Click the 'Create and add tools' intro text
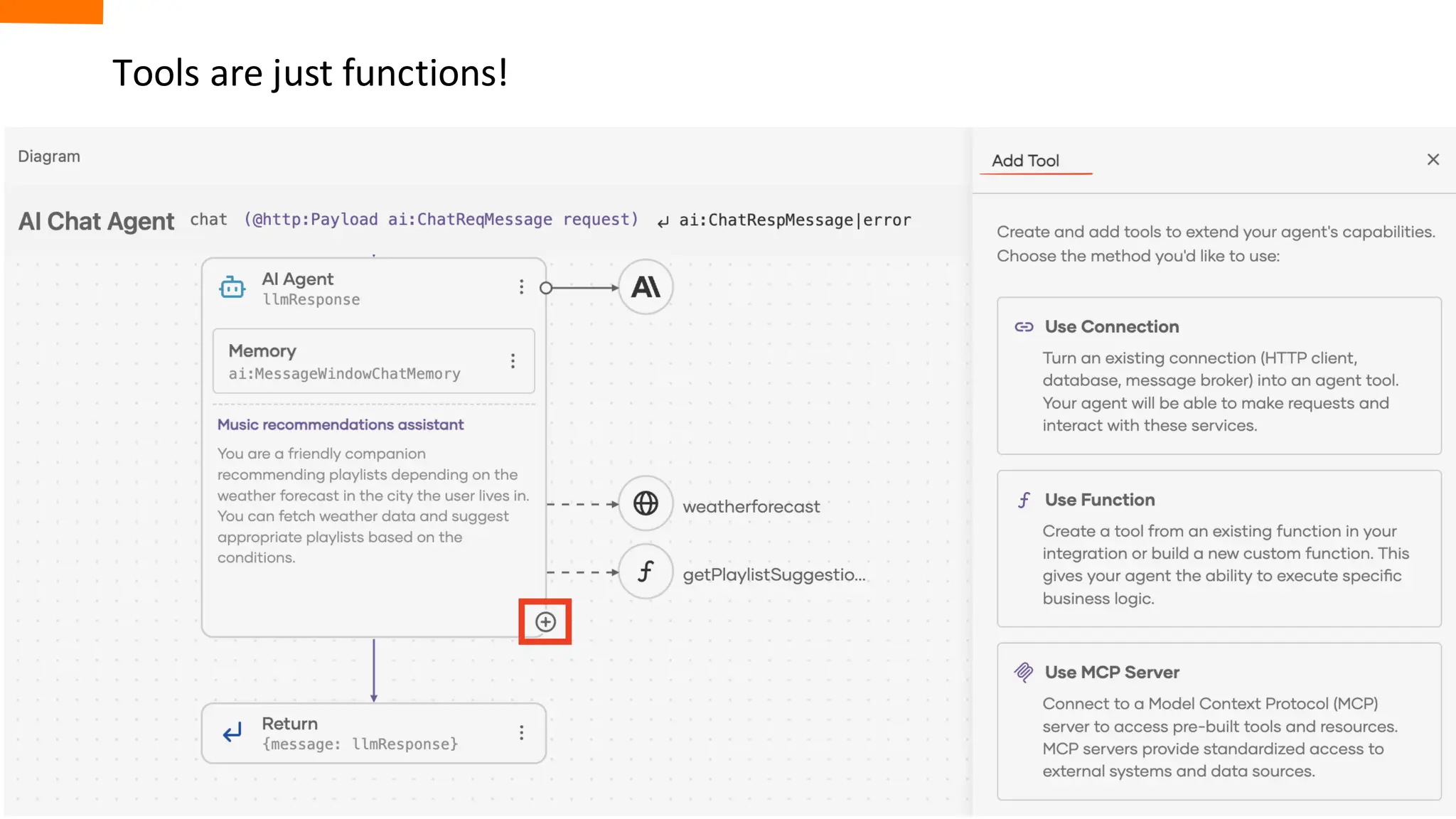The image size is (1456, 819). coord(1216,244)
